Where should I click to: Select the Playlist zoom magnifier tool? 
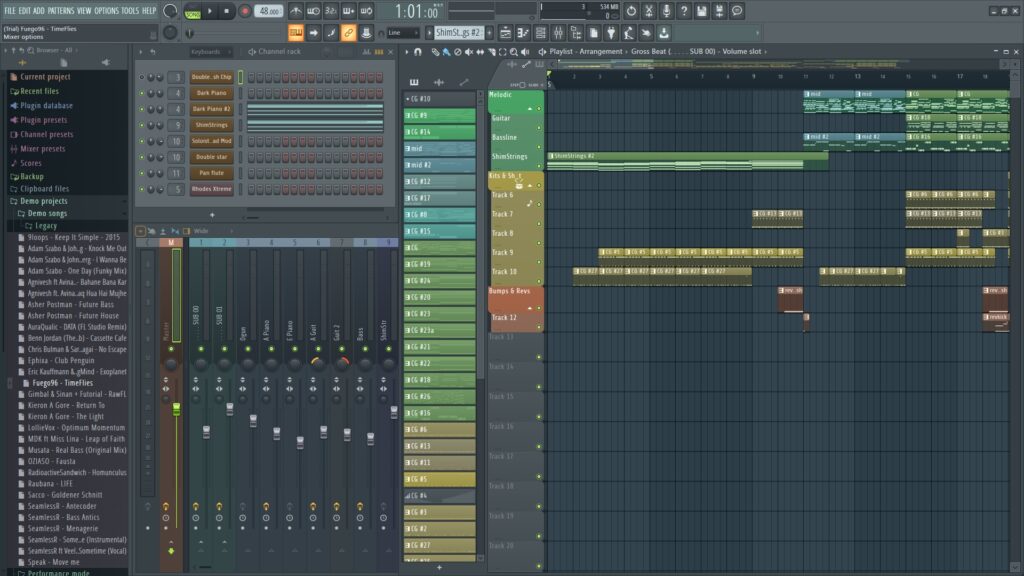(x=514, y=52)
